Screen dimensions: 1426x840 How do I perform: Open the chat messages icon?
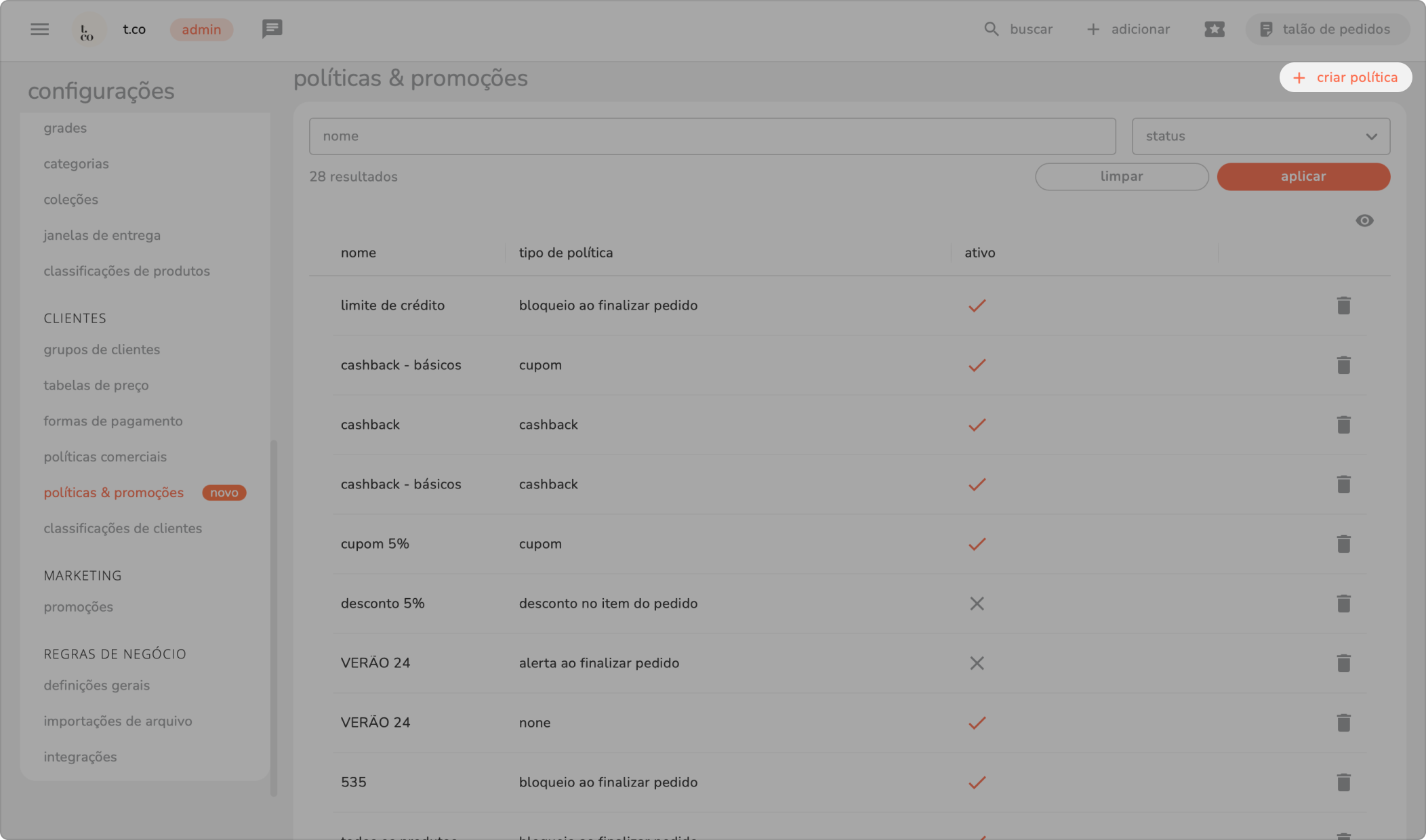[x=272, y=29]
